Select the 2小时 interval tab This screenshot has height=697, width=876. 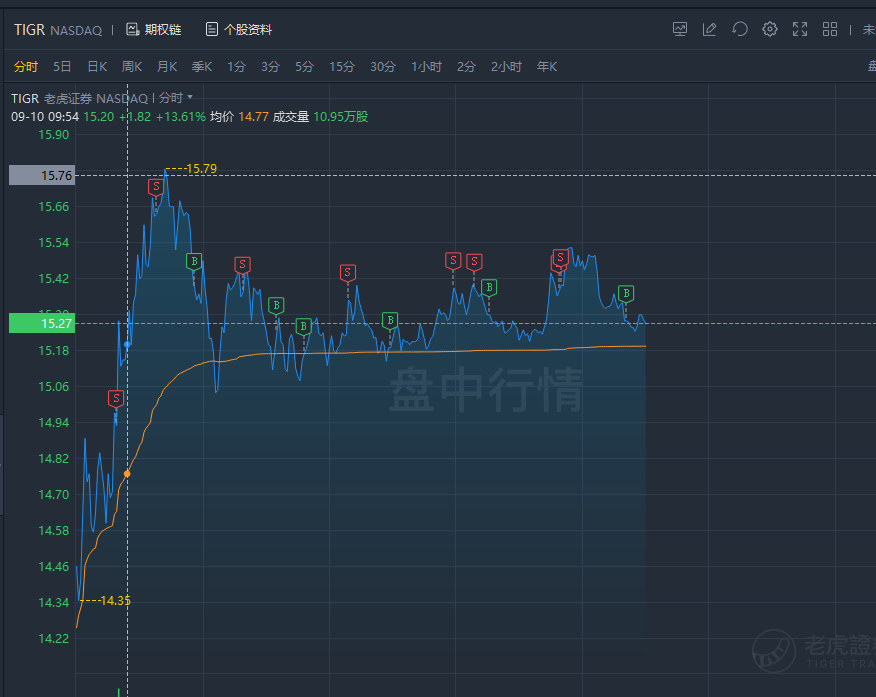pos(506,66)
